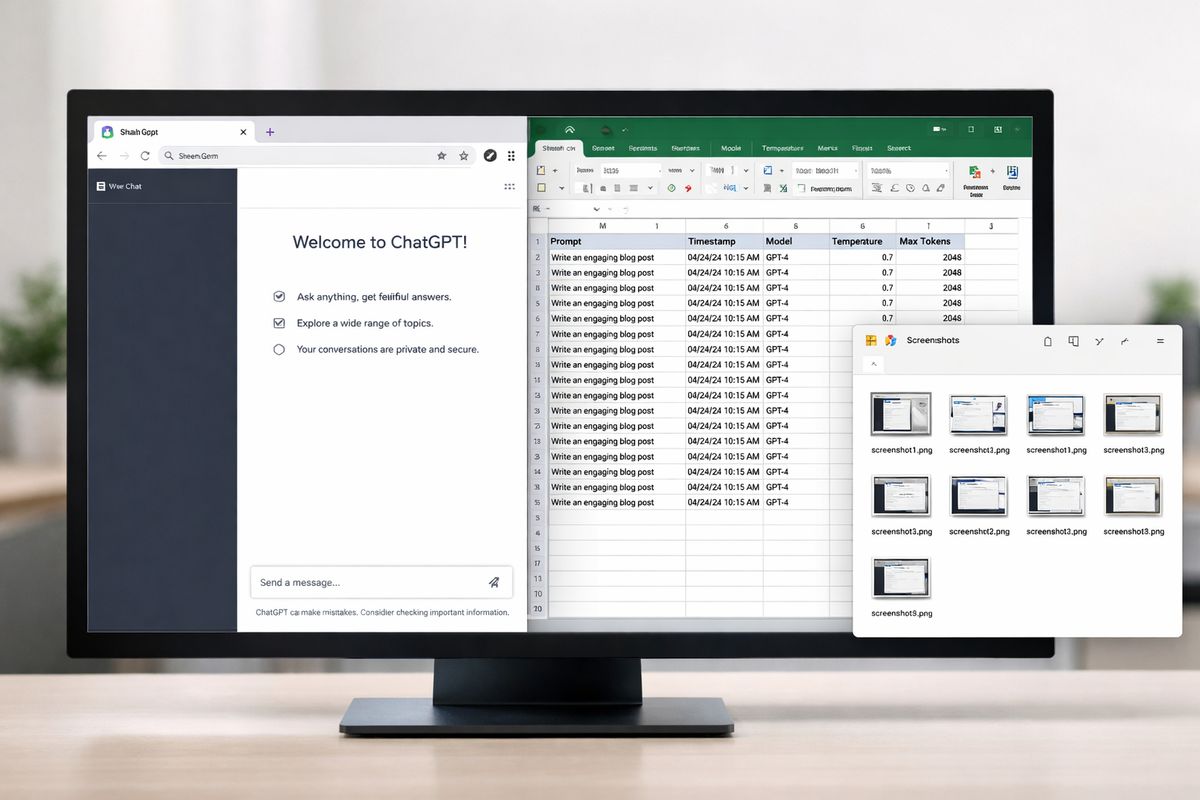Click the screenshot9.png file name
Viewport: 1200px width, 800px height.
(901, 613)
